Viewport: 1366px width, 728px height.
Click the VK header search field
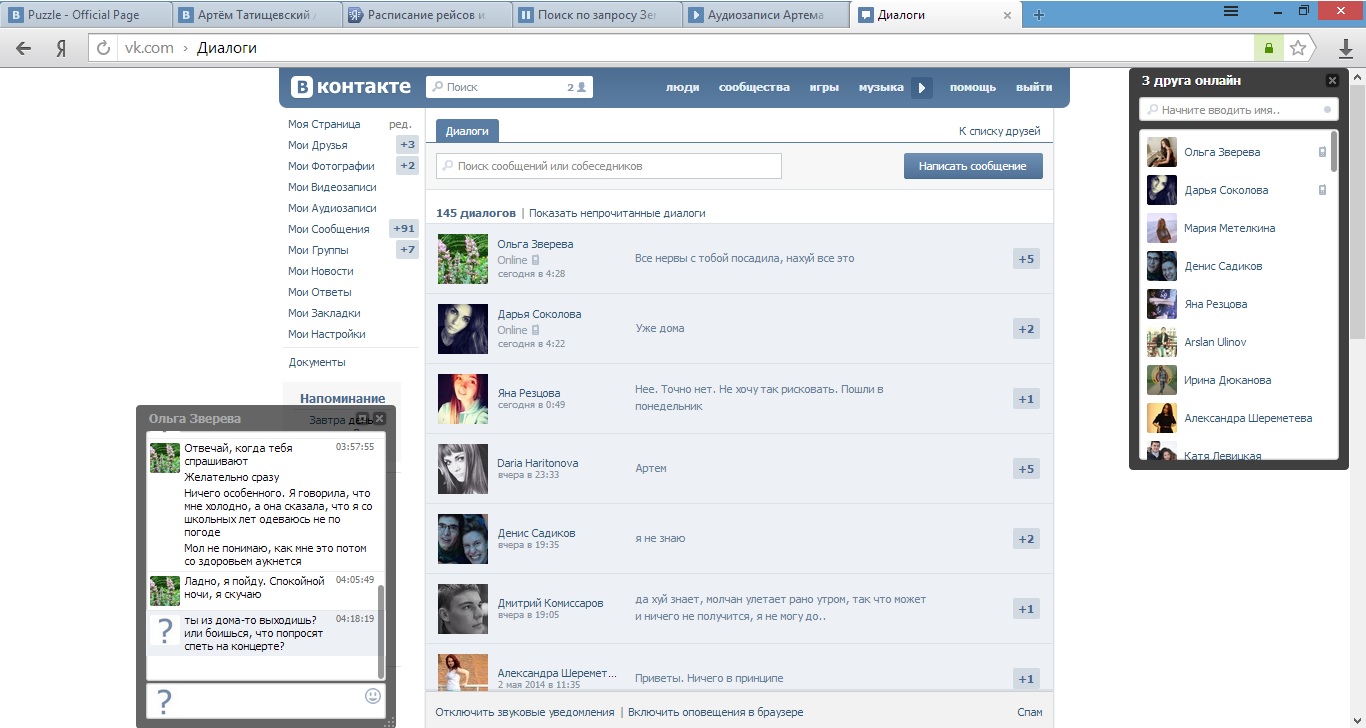(509, 87)
